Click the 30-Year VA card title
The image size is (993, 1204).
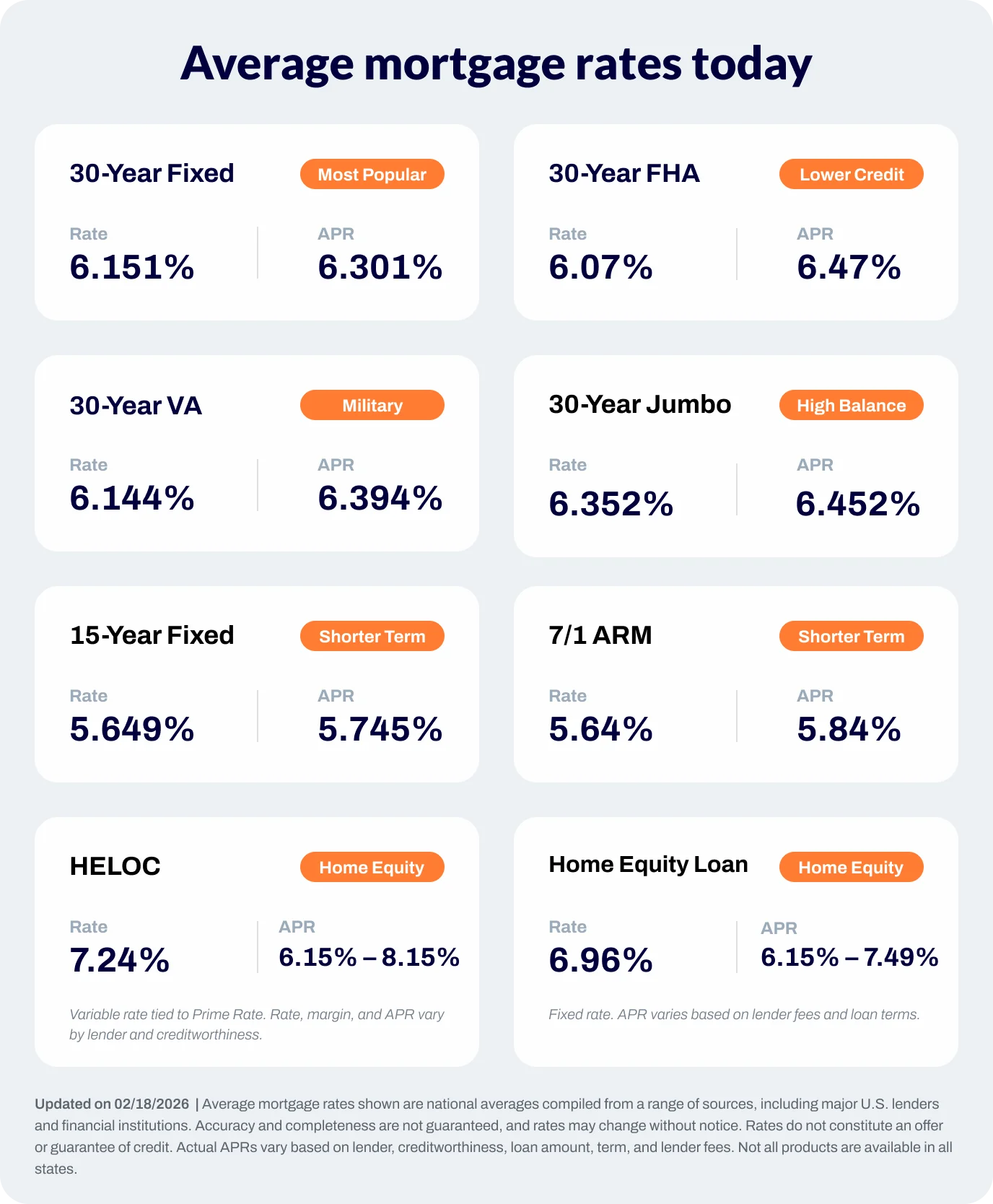click(x=136, y=406)
